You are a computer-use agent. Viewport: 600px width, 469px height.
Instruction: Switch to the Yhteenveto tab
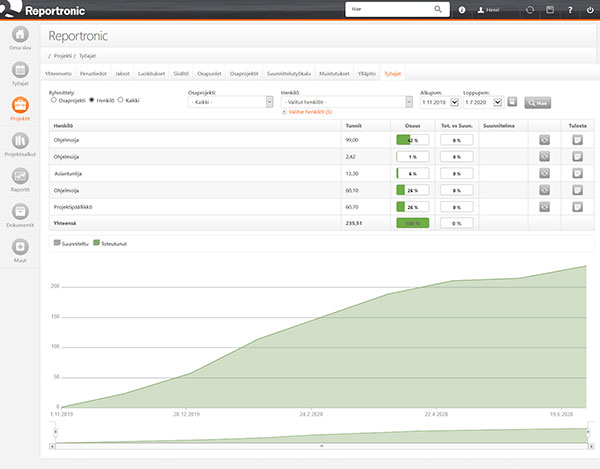click(x=59, y=73)
